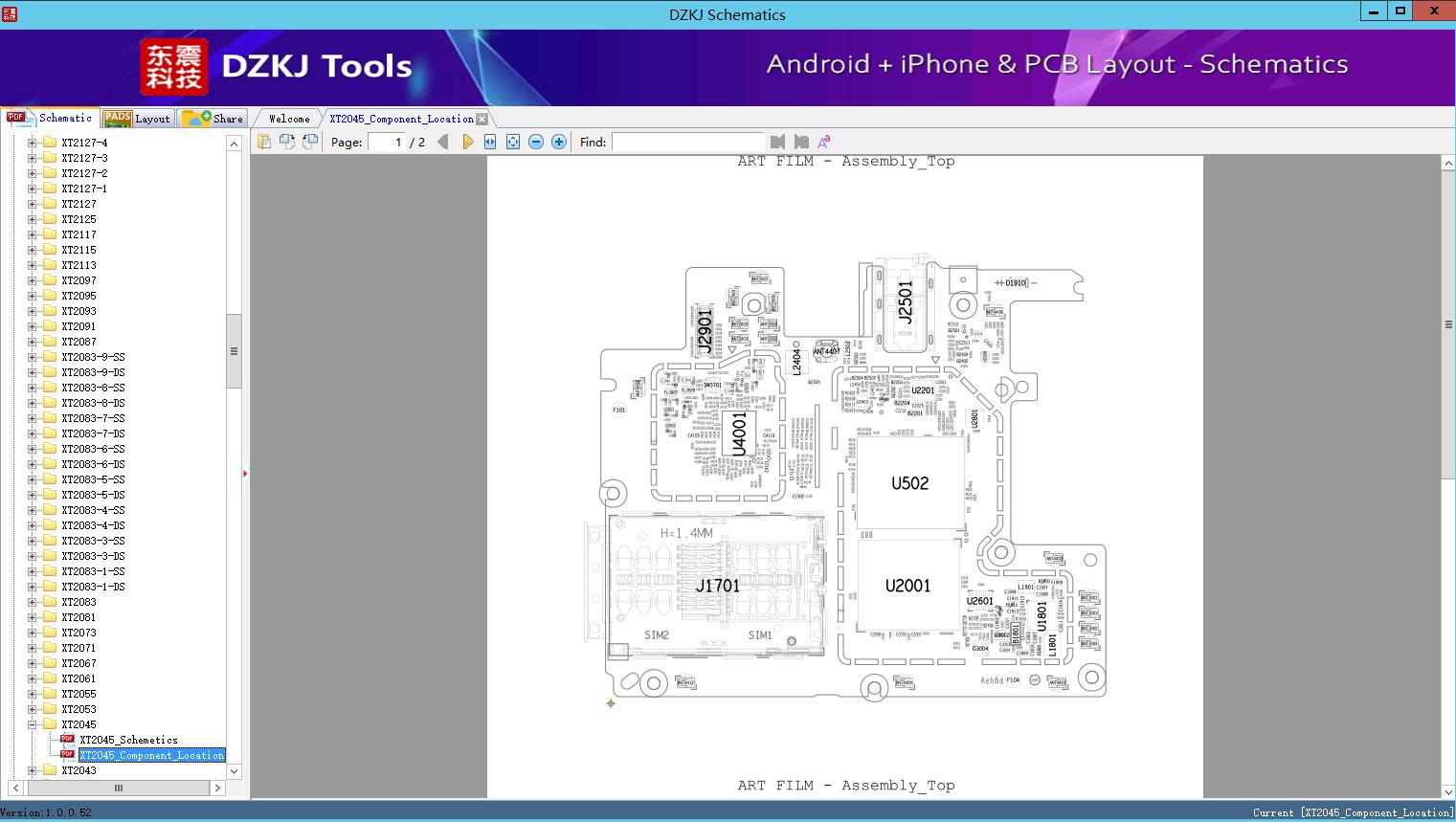1456x822 pixels.
Task: Click the U2001 component on the board
Action: (907, 586)
